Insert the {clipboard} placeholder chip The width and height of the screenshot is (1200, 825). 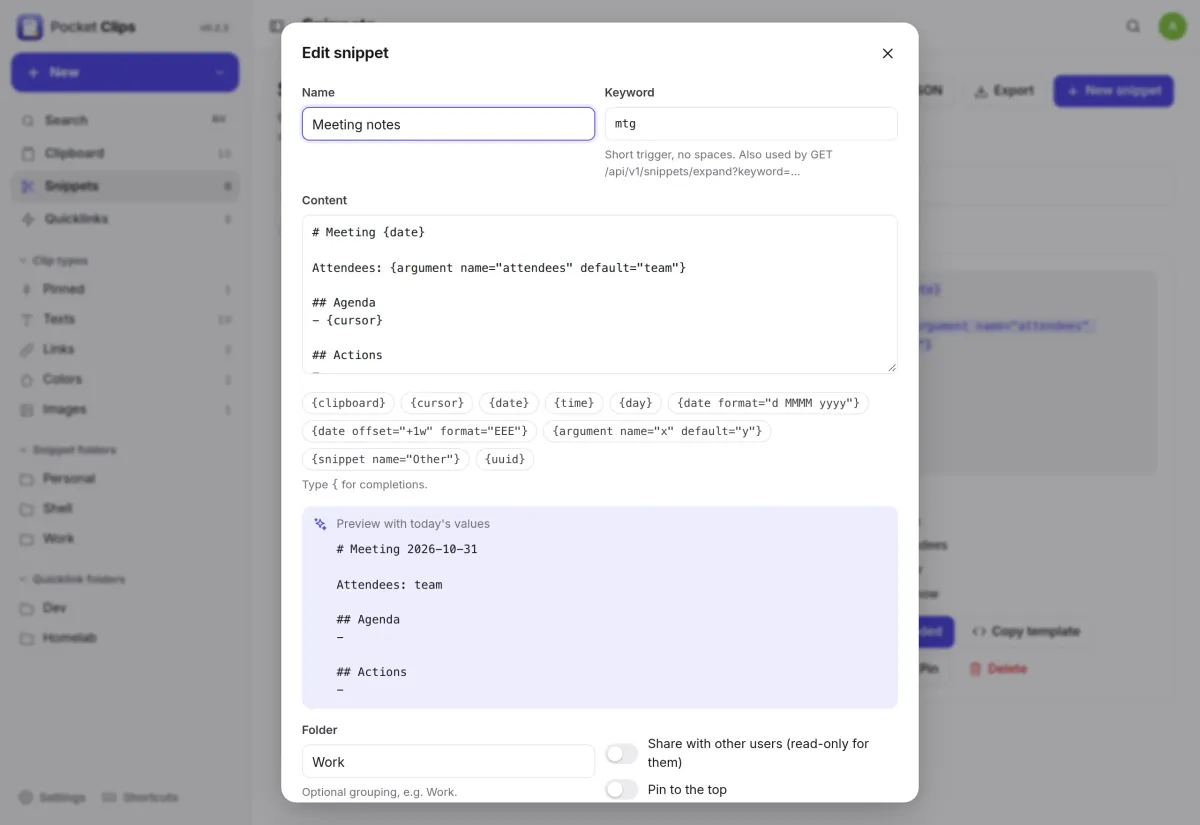(x=348, y=403)
